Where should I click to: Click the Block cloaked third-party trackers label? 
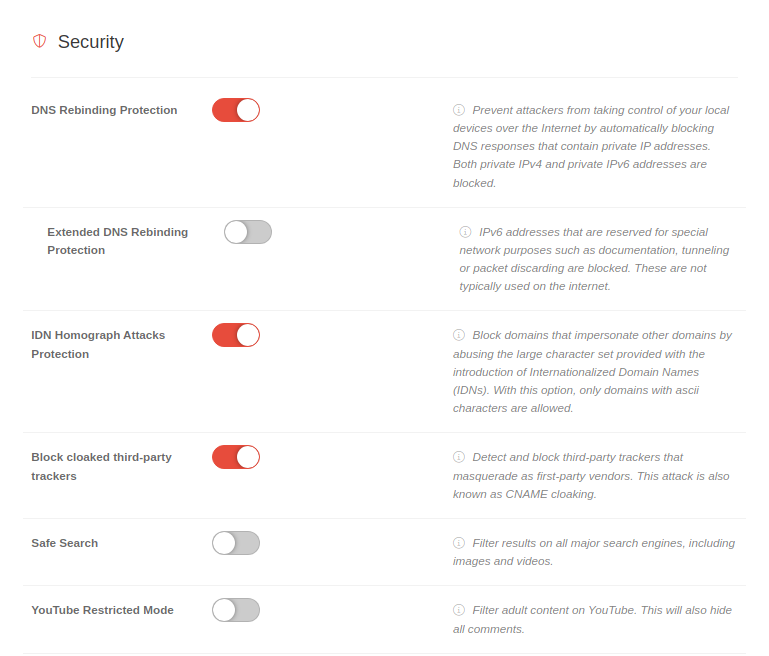click(x=101, y=466)
